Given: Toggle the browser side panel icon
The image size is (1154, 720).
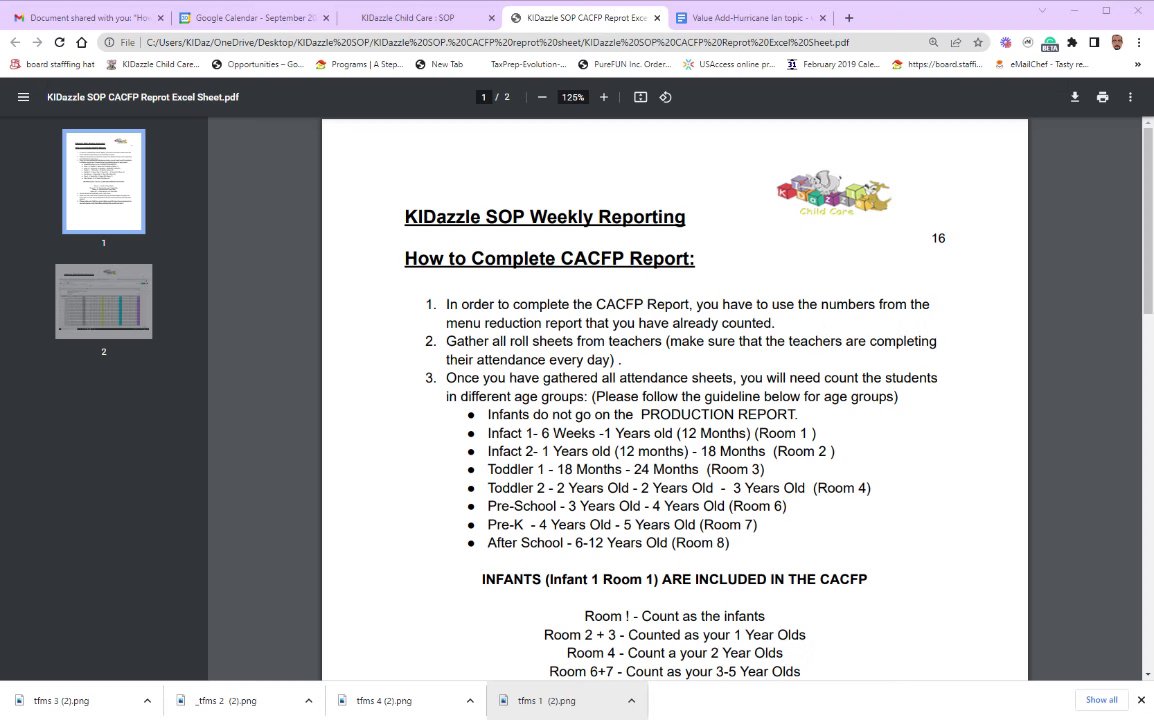Looking at the screenshot, I should coord(1094,43).
